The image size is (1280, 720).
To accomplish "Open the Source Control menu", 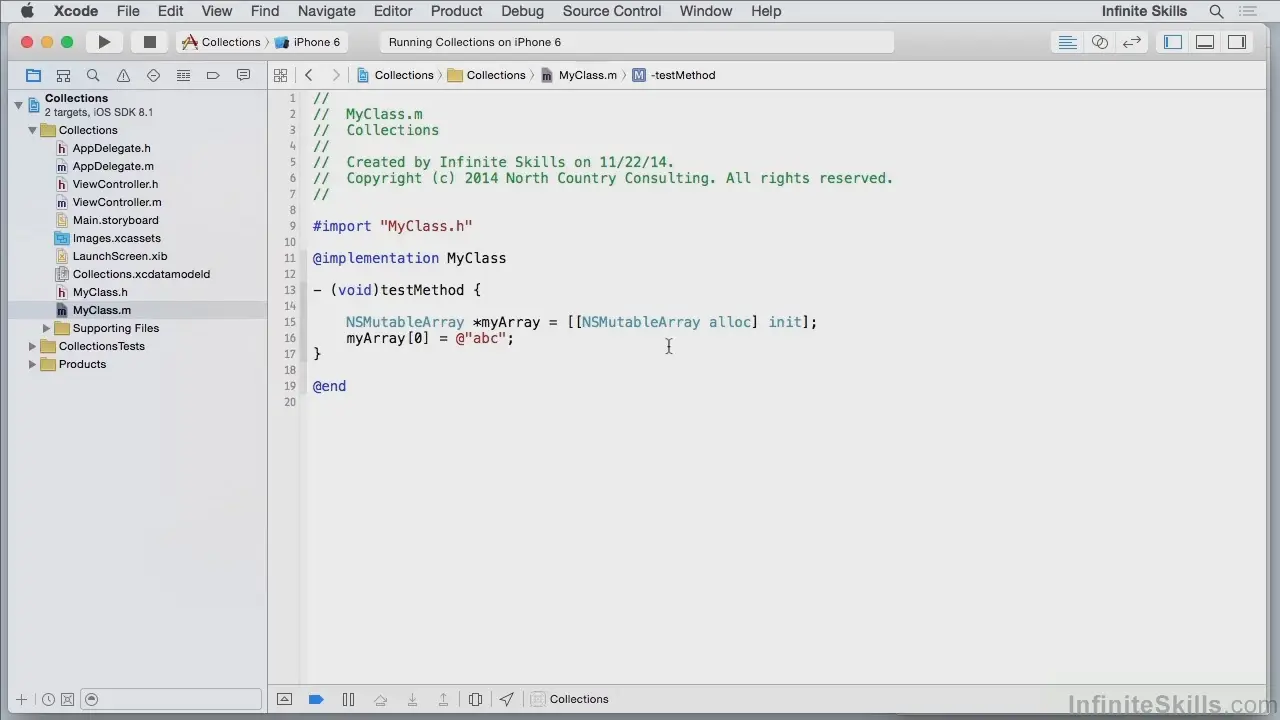I will [611, 11].
